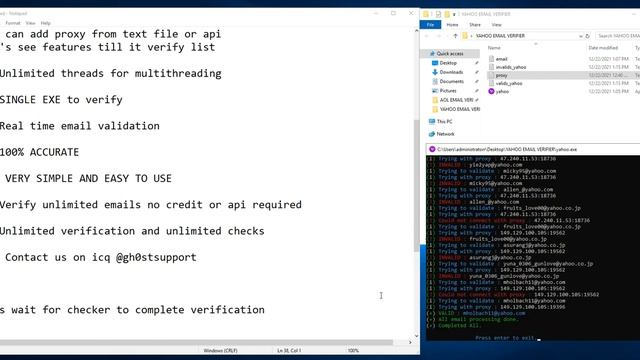Select the email text file

point(501,59)
